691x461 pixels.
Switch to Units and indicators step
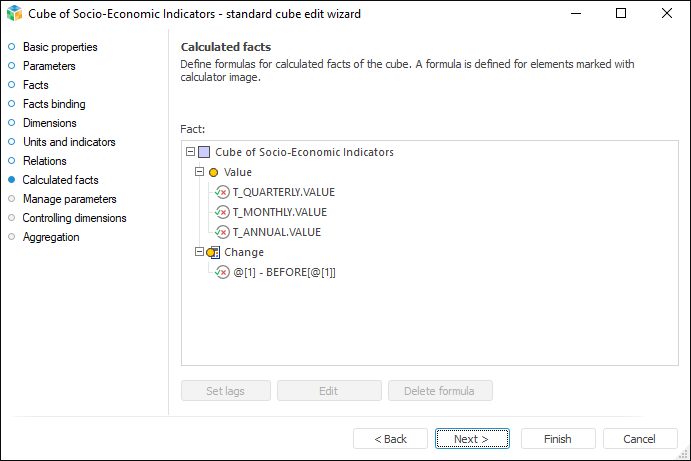(x=69, y=142)
